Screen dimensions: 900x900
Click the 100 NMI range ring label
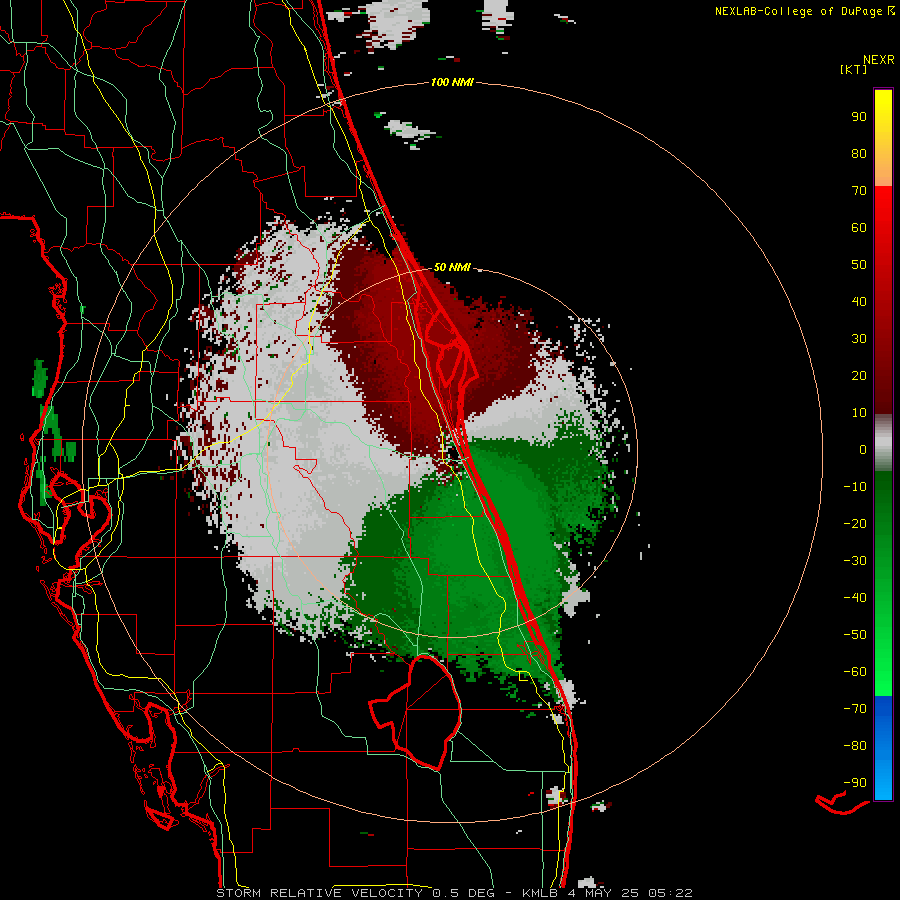452,83
